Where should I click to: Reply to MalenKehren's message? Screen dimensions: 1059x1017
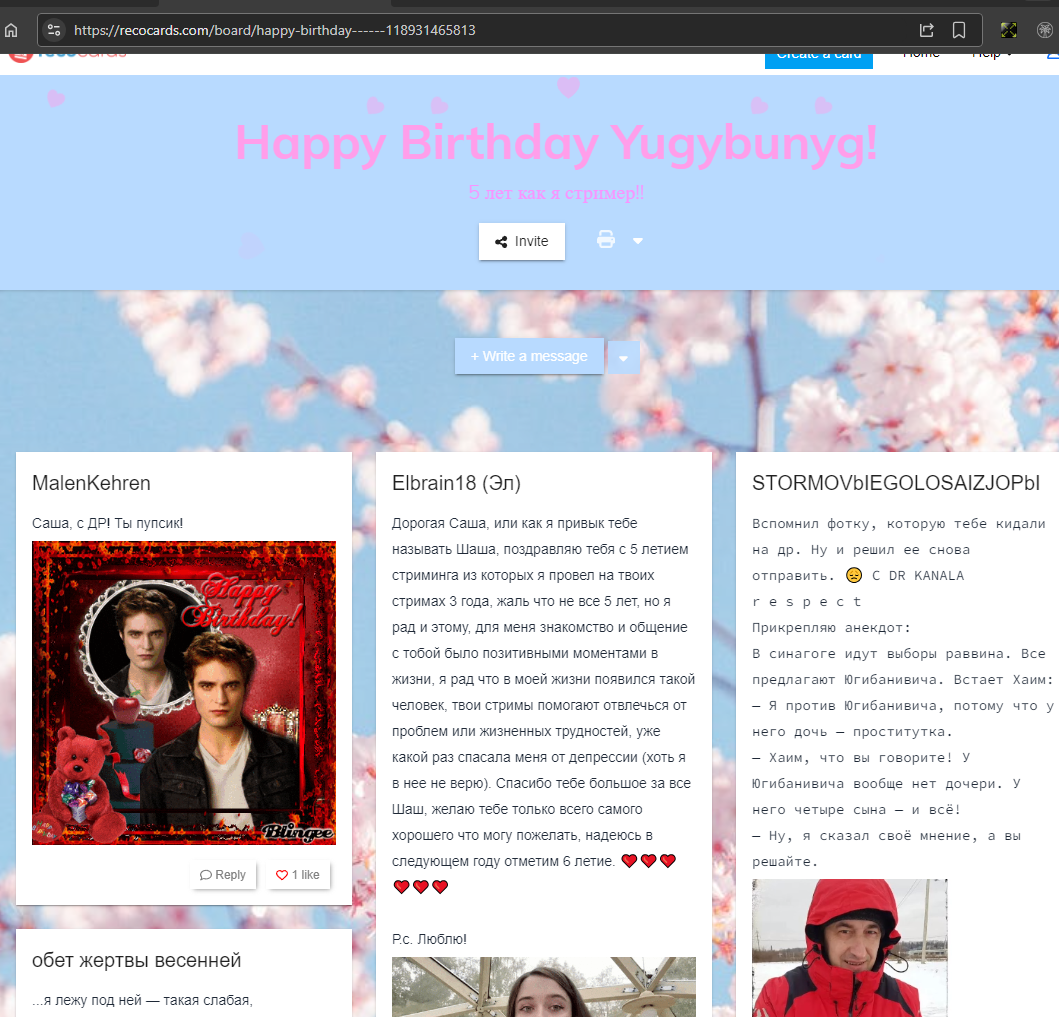[x=223, y=875]
